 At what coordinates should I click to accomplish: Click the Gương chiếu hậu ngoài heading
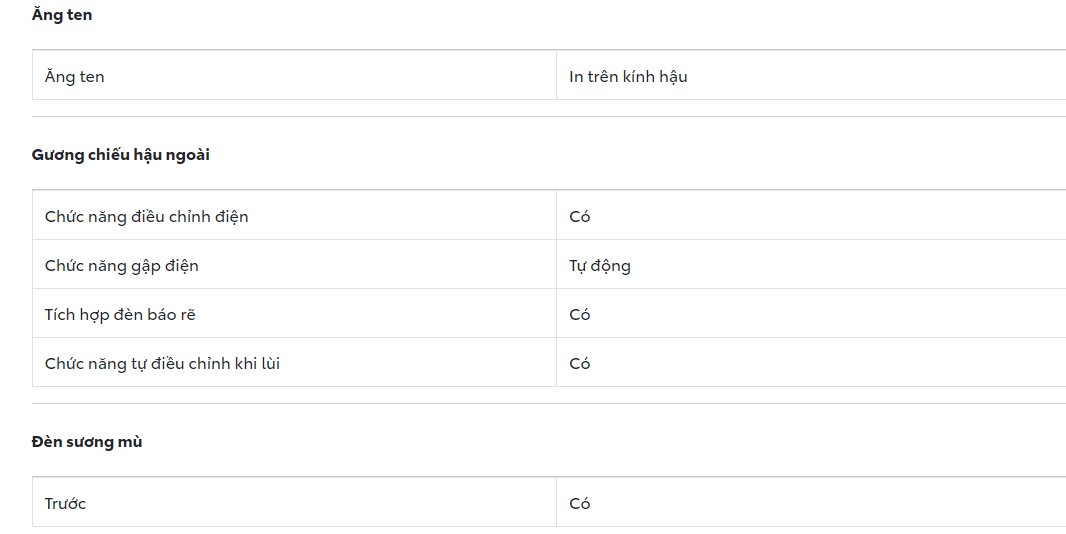121,155
